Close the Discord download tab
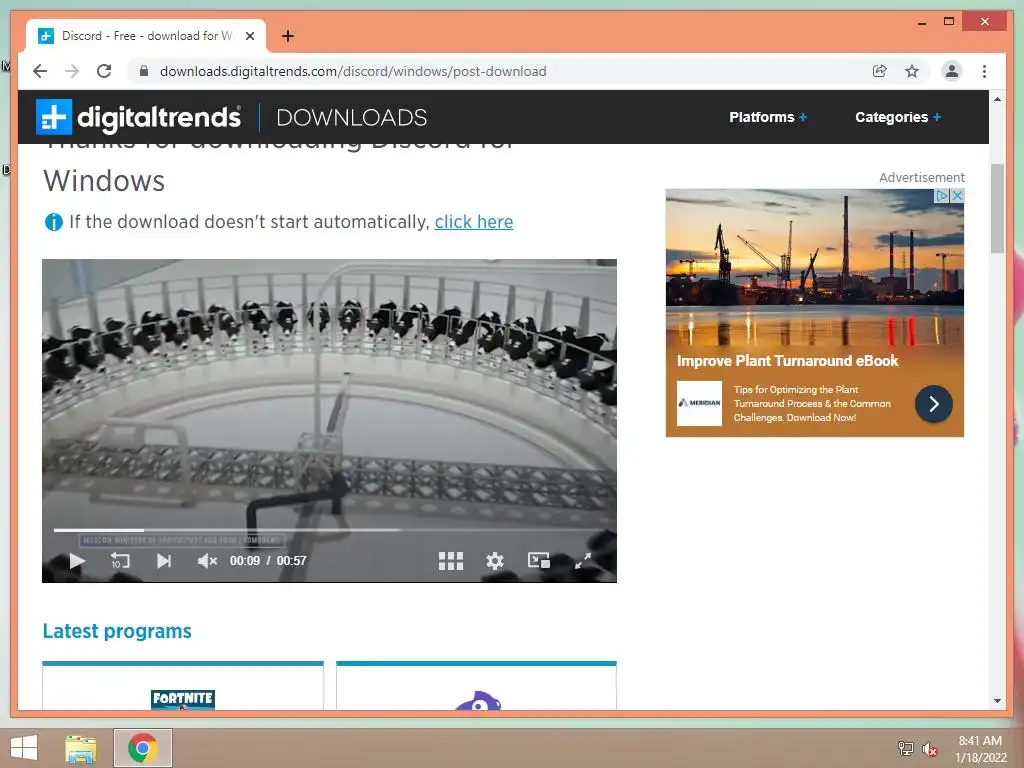This screenshot has height=768, width=1024. point(249,36)
